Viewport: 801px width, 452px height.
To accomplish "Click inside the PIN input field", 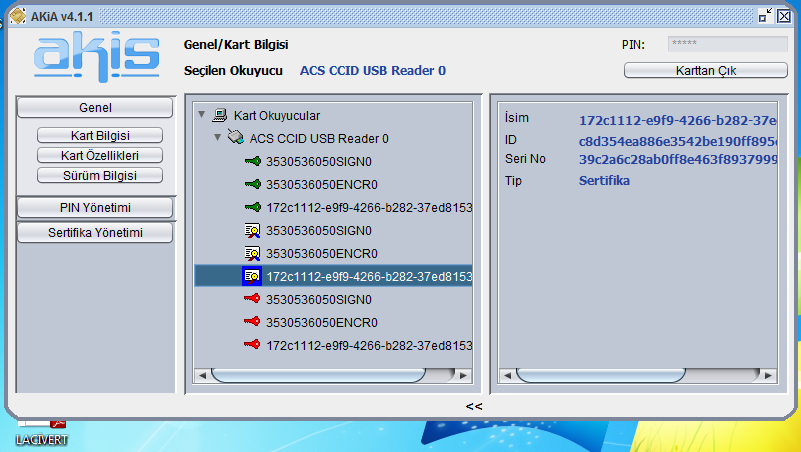I will tap(727, 44).
